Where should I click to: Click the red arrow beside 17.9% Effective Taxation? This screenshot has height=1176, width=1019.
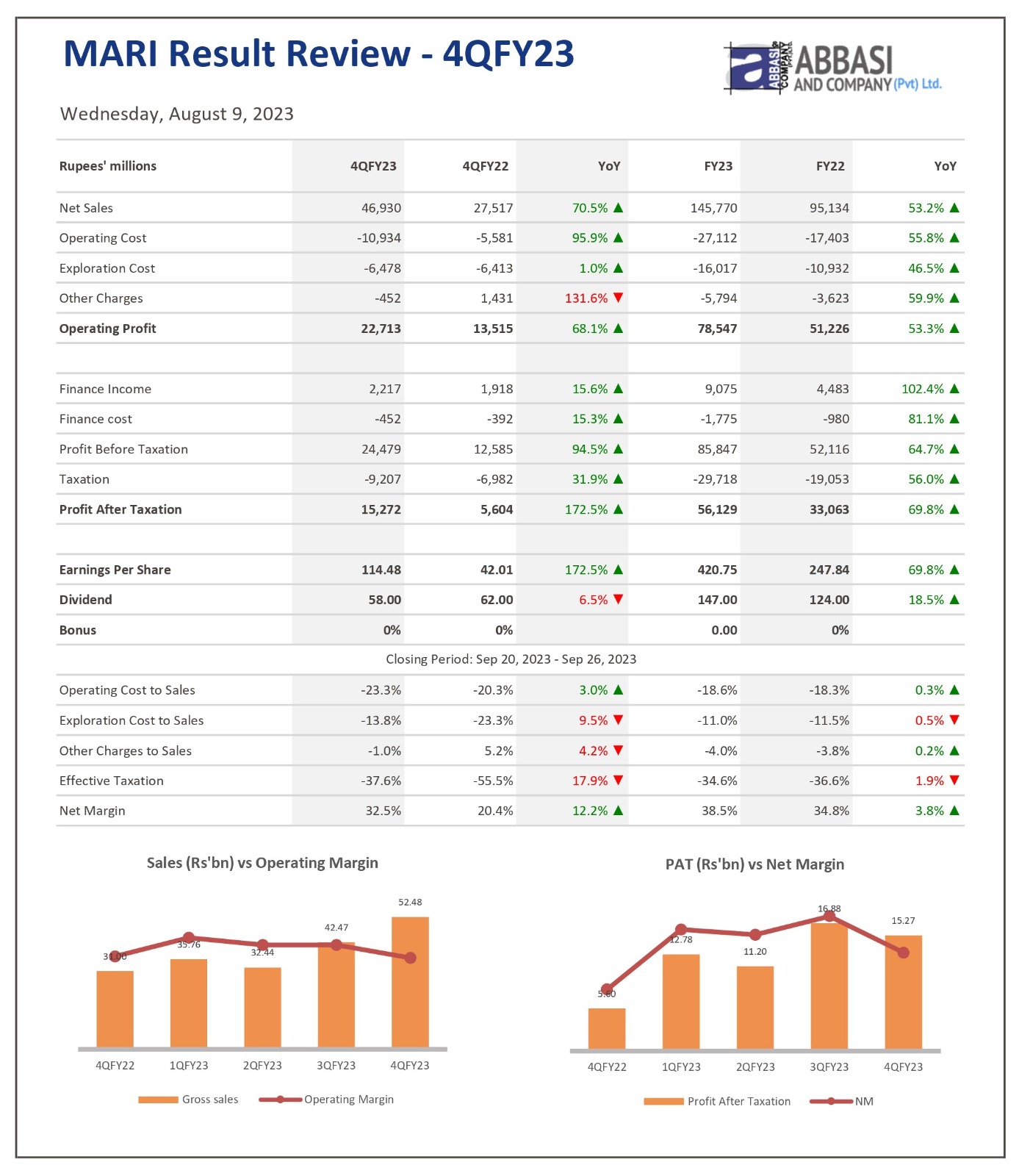618,780
